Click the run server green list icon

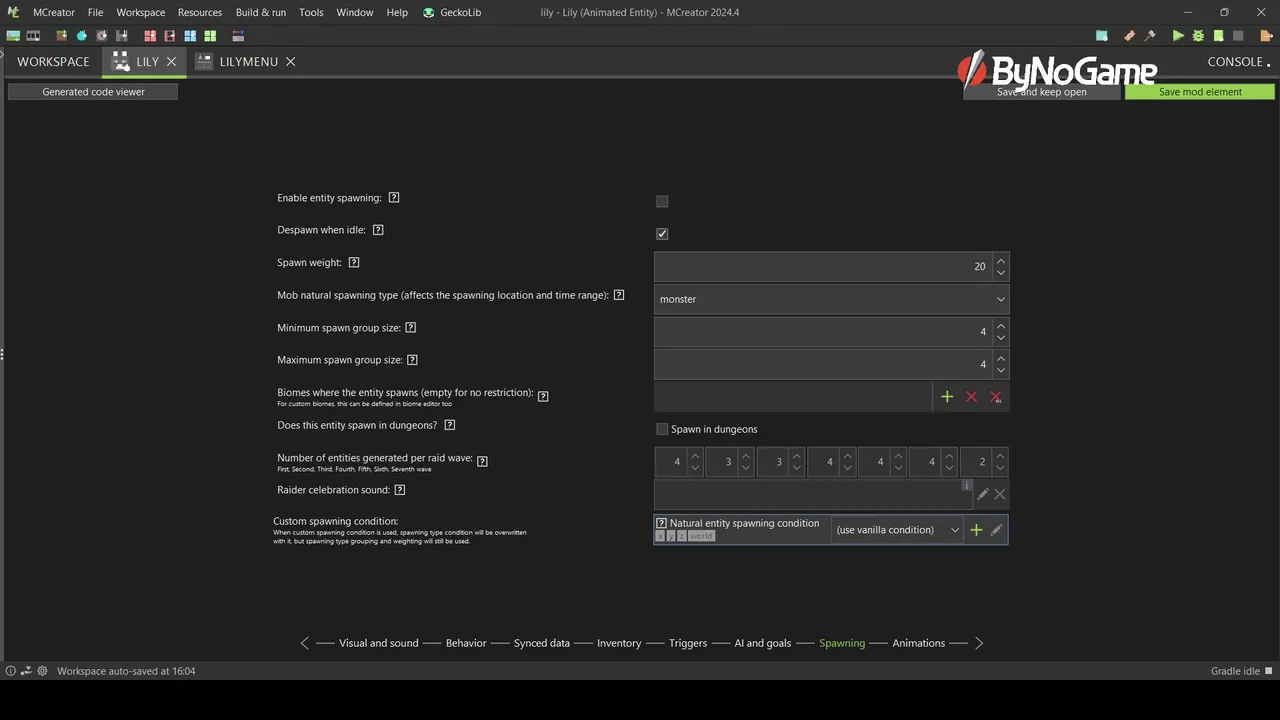pos(1218,36)
